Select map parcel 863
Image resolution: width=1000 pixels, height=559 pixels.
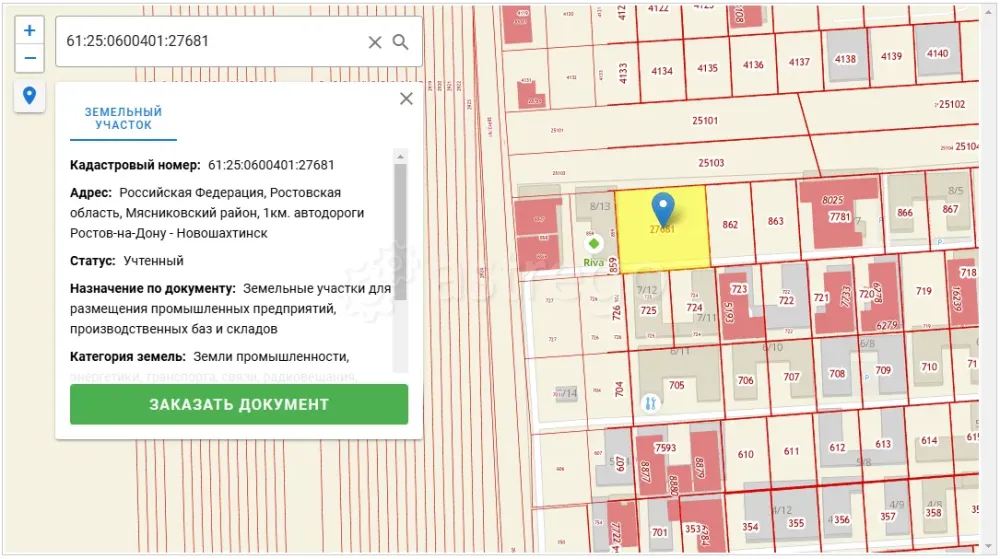[776, 221]
